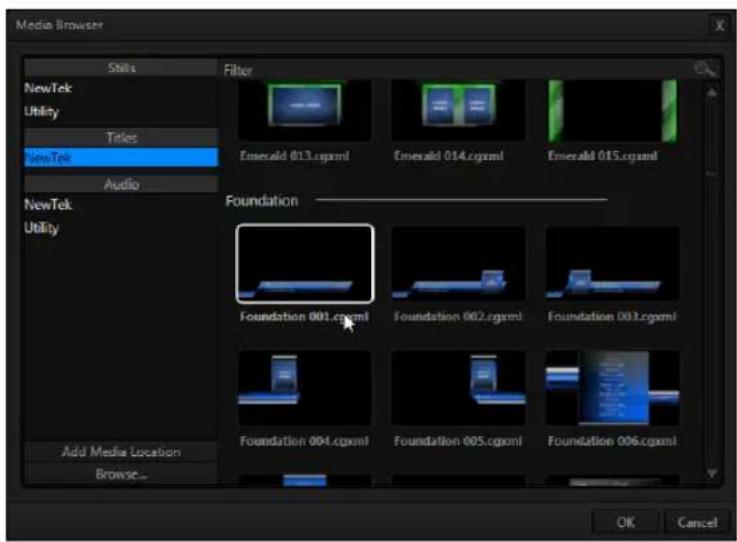Click Add Media Location button

tap(121, 452)
